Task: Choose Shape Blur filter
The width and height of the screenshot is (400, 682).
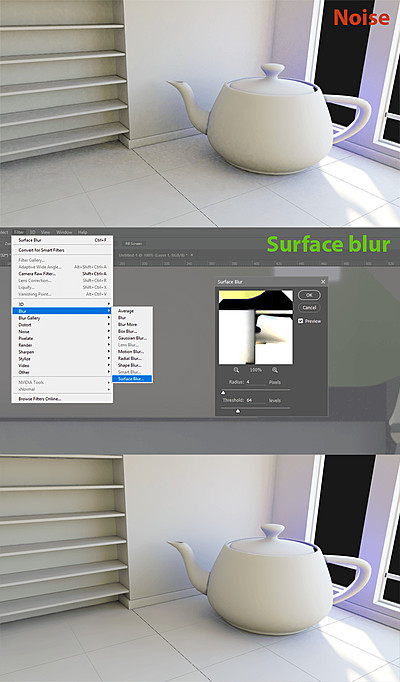Action: point(132,365)
